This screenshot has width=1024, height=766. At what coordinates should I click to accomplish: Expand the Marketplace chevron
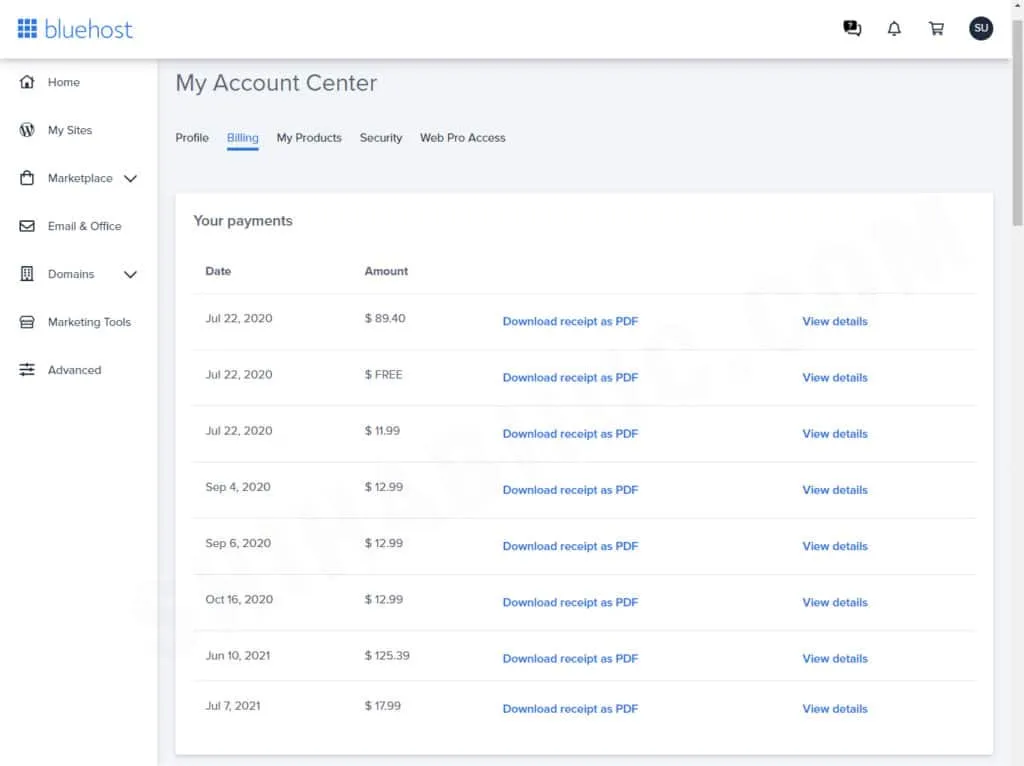tap(131, 178)
